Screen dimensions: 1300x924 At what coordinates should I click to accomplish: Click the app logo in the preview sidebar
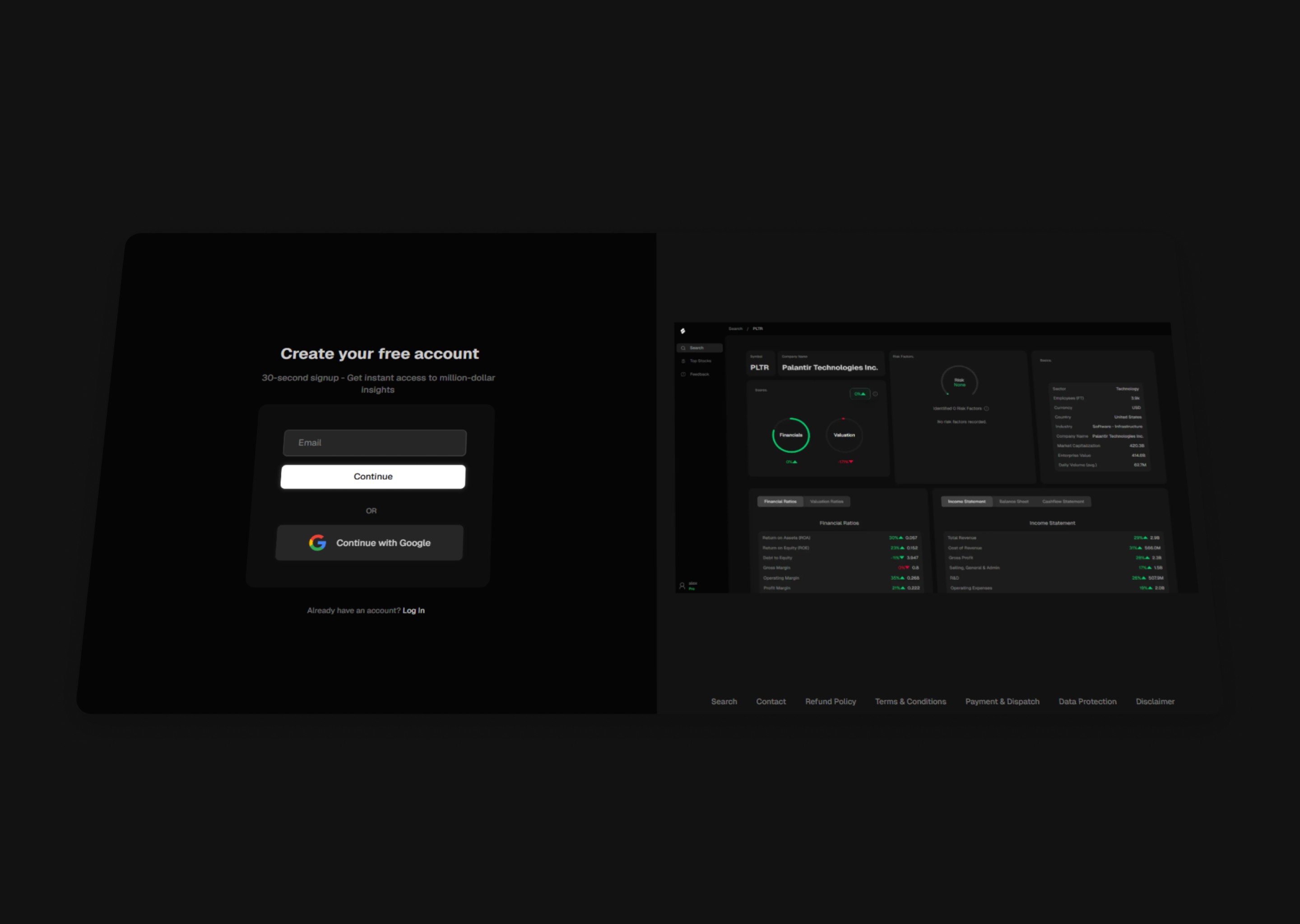tap(682, 331)
